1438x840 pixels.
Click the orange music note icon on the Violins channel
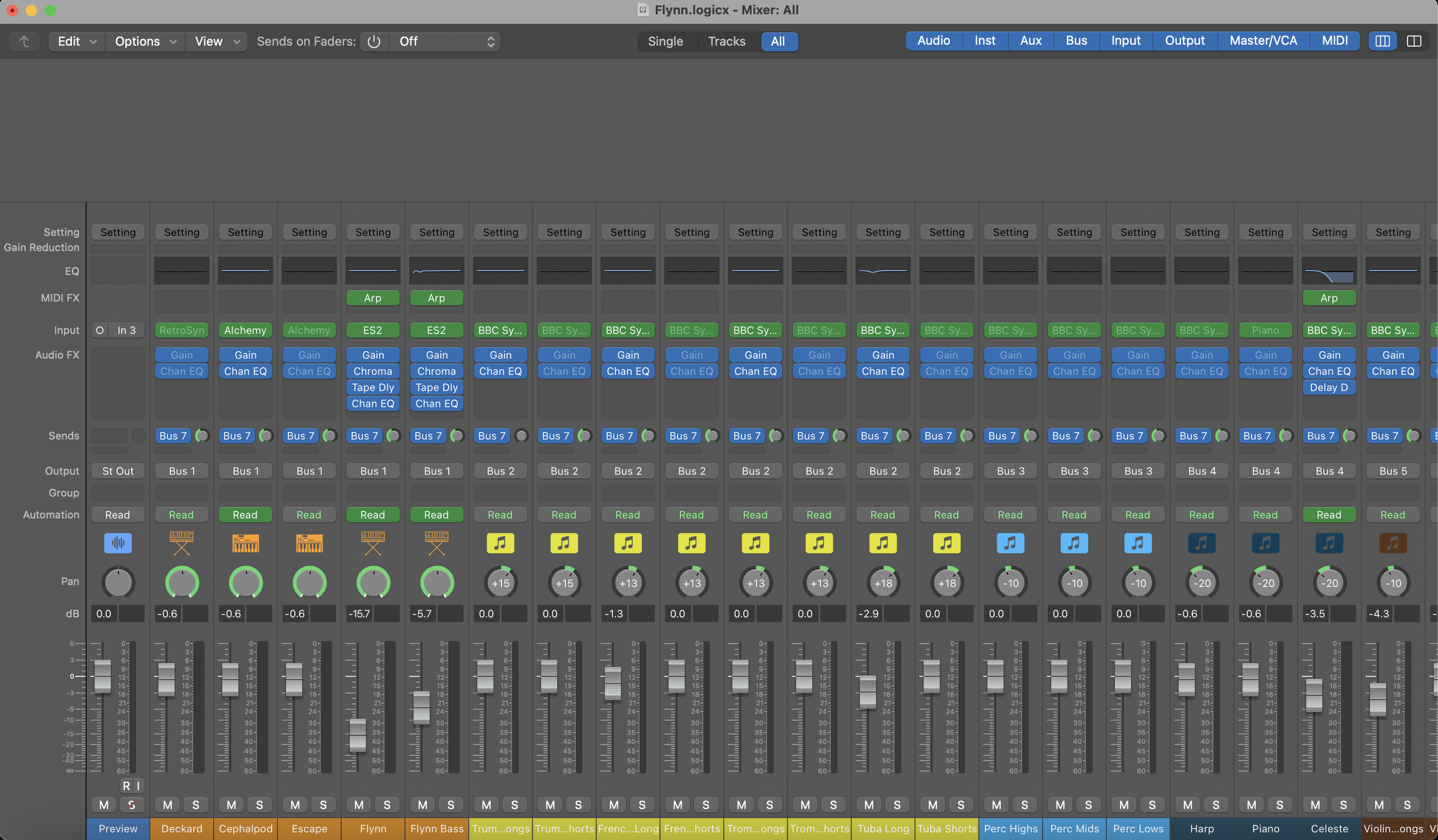click(x=1393, y=542)
